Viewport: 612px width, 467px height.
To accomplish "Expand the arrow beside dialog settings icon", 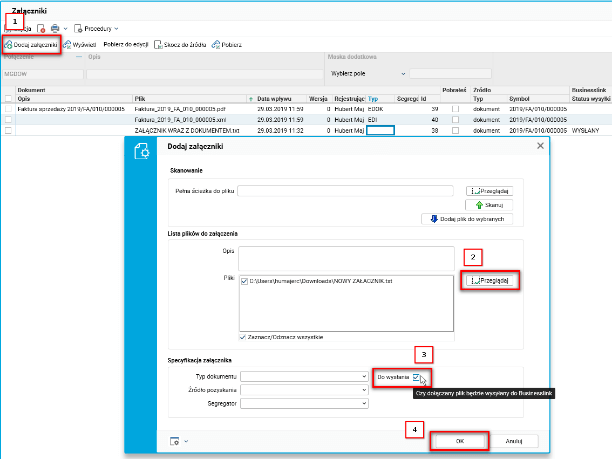I will click(186, 441).
